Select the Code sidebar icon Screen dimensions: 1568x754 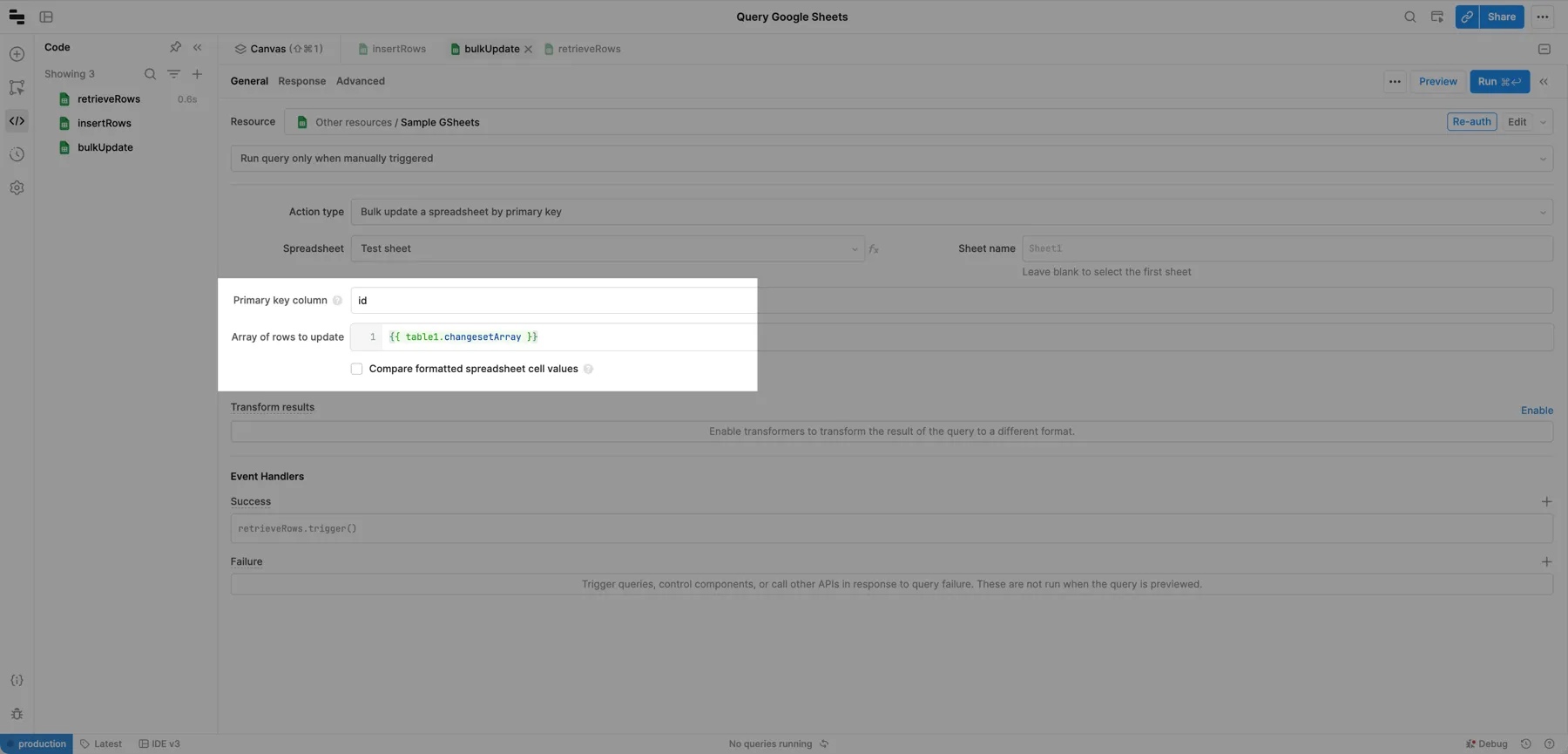tap(17, 121)
